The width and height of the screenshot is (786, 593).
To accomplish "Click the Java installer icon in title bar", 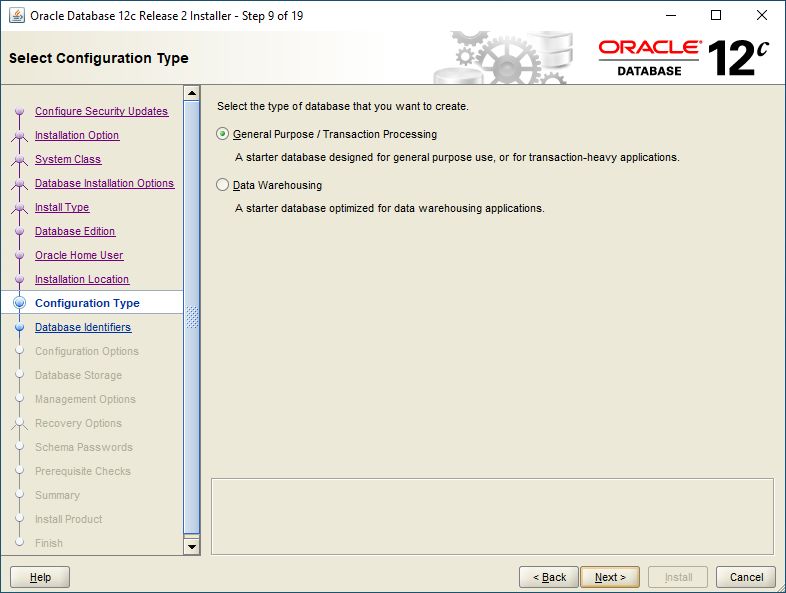I will click(x=17, y=16).
